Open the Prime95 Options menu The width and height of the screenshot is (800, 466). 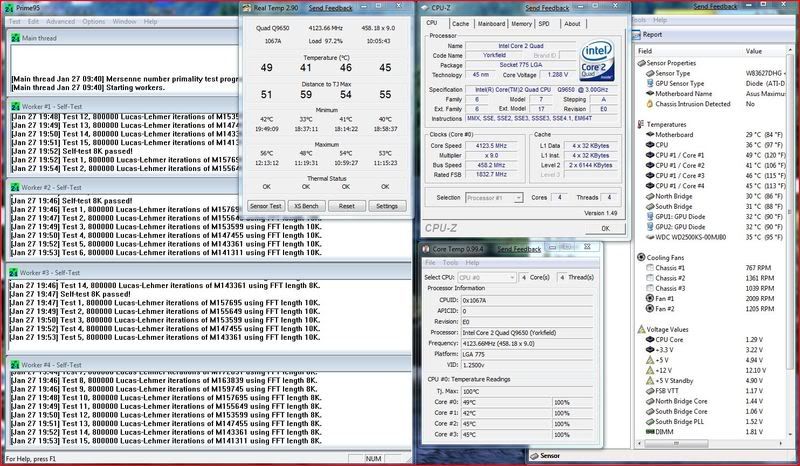[94, 21]
